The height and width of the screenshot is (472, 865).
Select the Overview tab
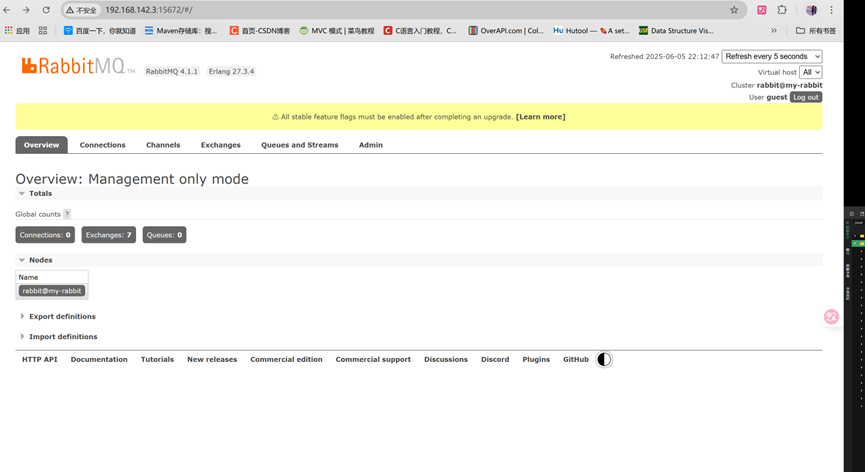tap(41, 145)
